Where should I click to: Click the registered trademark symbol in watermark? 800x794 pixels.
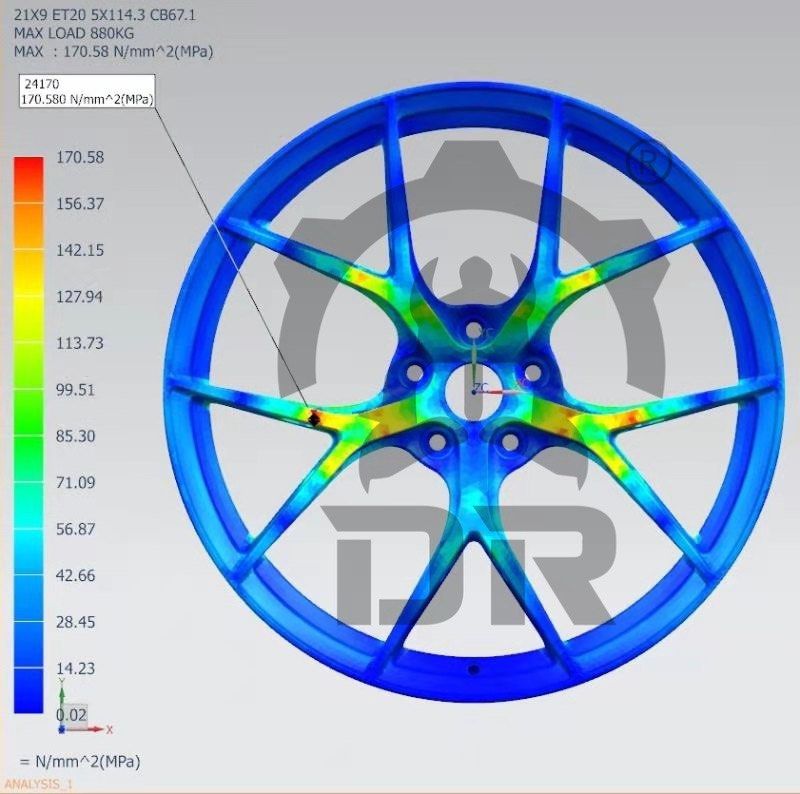coord(648,163)
